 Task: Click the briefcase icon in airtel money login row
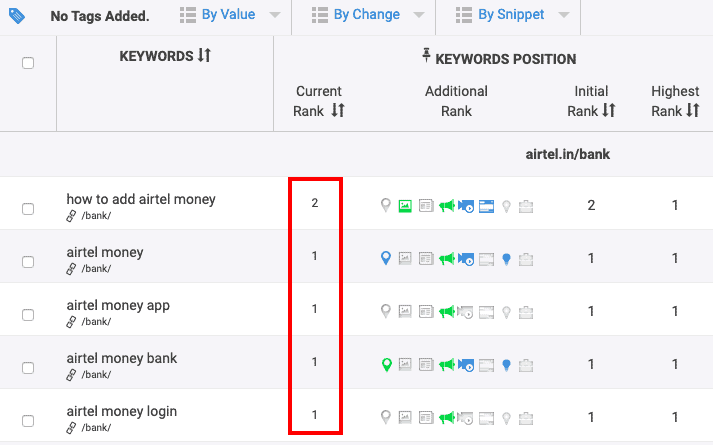[x=526, y=418]
